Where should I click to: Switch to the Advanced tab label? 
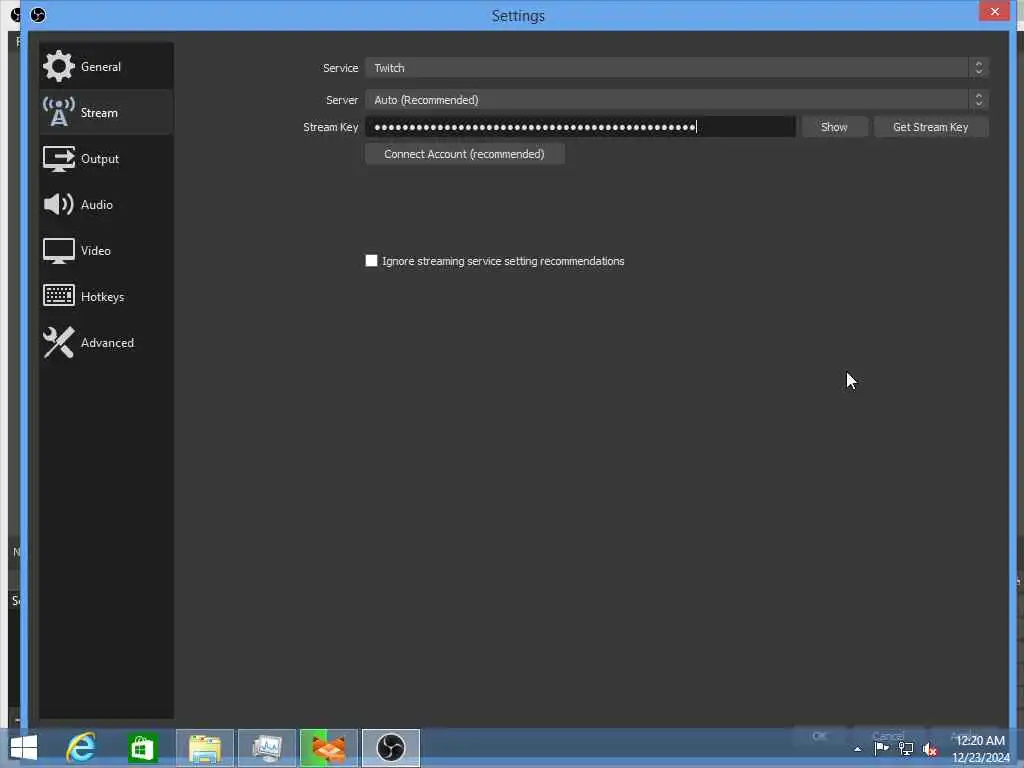(107, 343)
